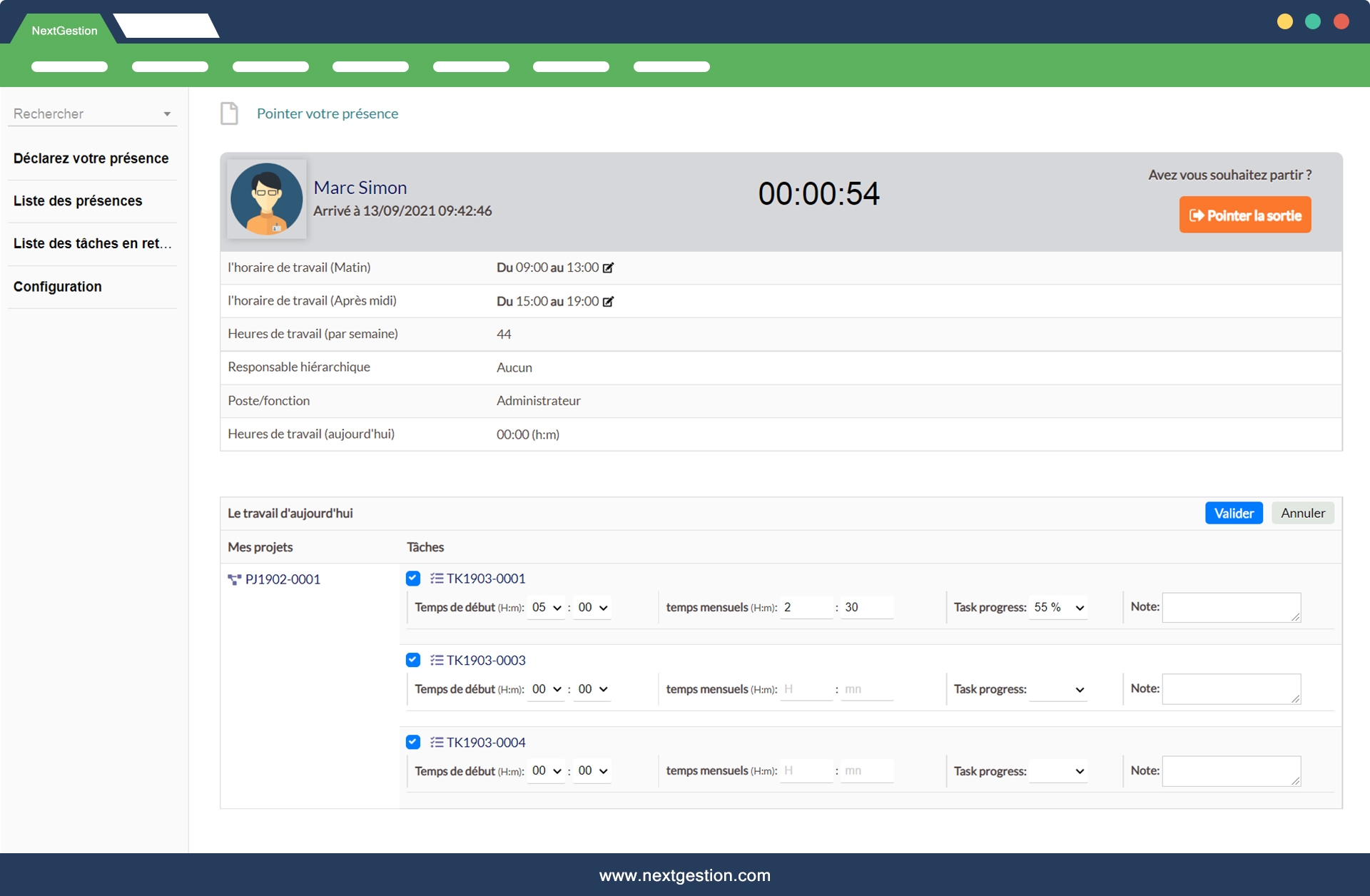Click the PJ1902-0001 project tree icon
Image resolution: width=1370 pixels, height=896 pixels.
(234, 580)
